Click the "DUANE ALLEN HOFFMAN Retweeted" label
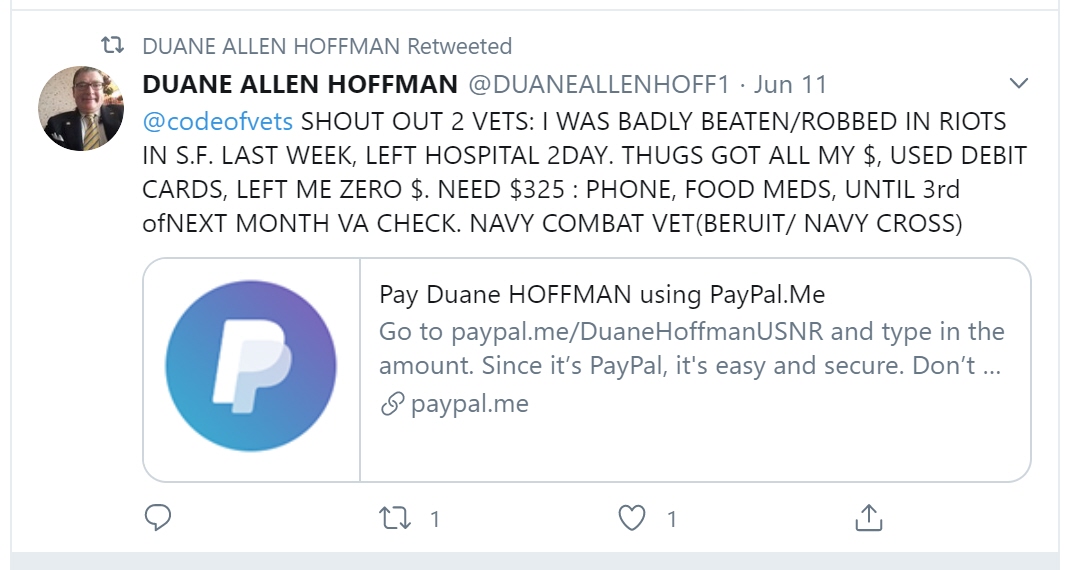Viewport: 1069px width, 570px height. tap(327, 46)
